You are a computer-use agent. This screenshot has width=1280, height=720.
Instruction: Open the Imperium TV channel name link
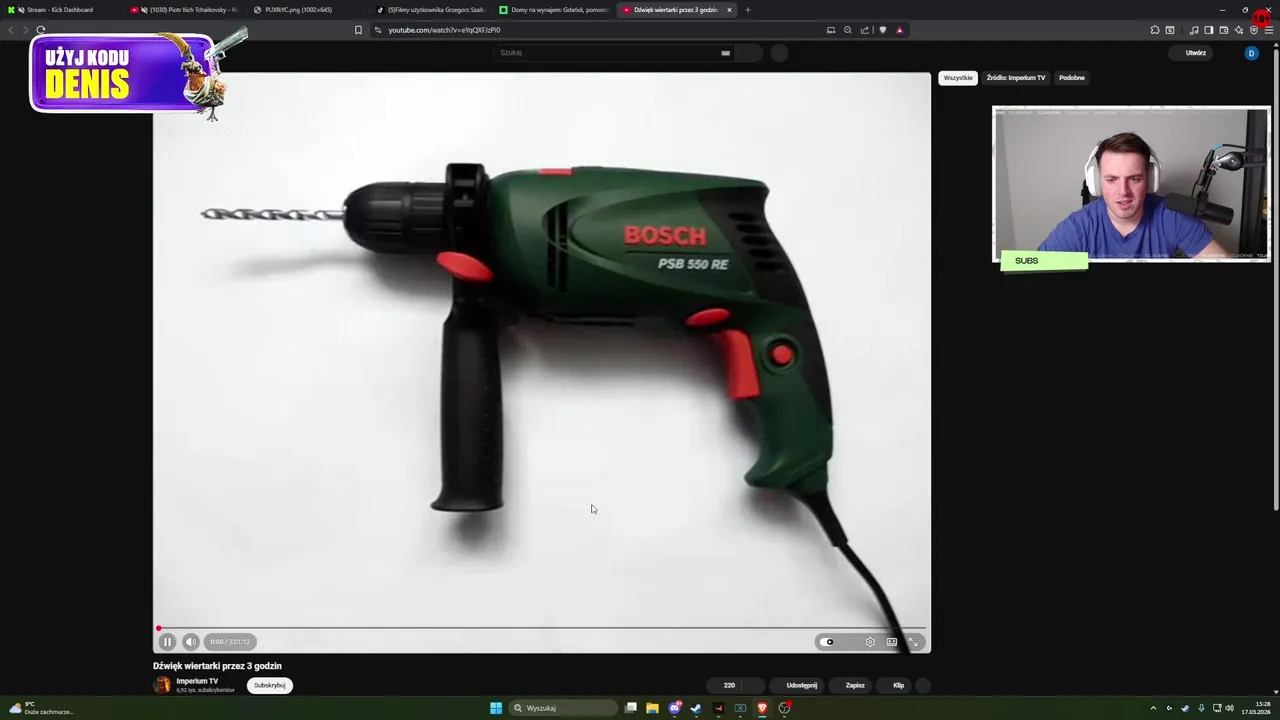click(197, 681)
